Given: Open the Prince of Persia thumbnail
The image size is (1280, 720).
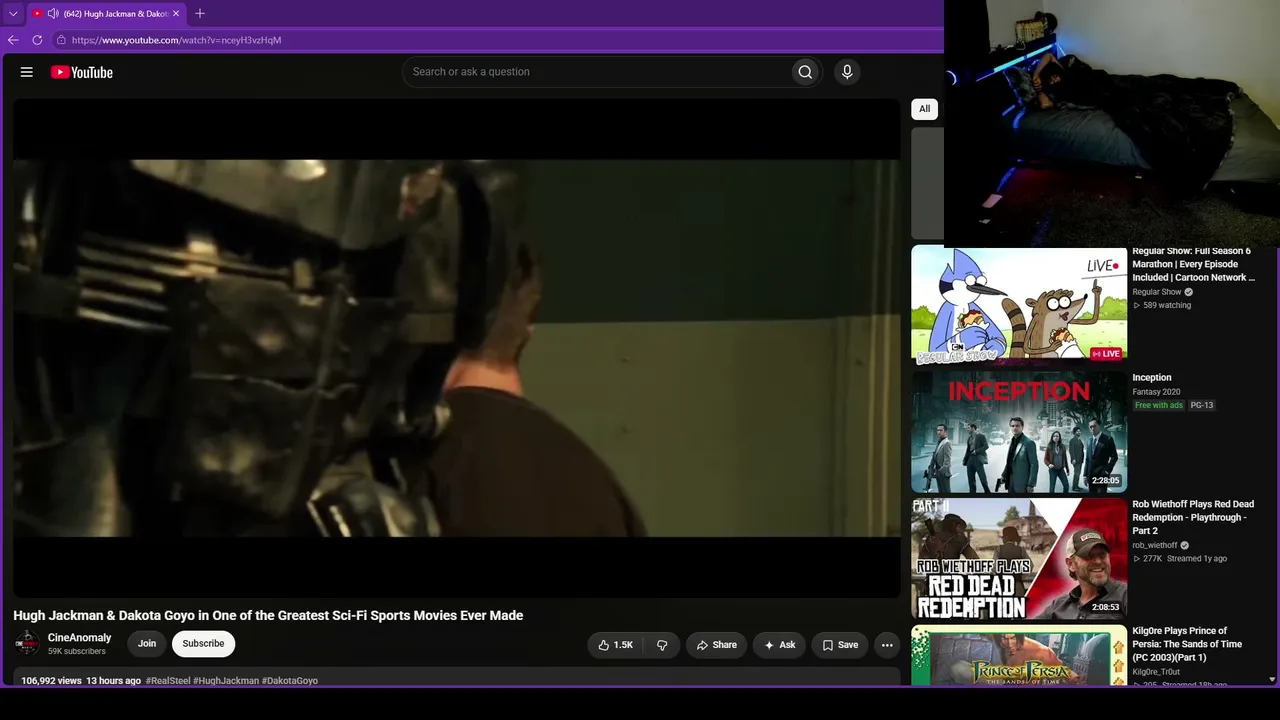Looking at the screenshot, I should point(1019,656).
